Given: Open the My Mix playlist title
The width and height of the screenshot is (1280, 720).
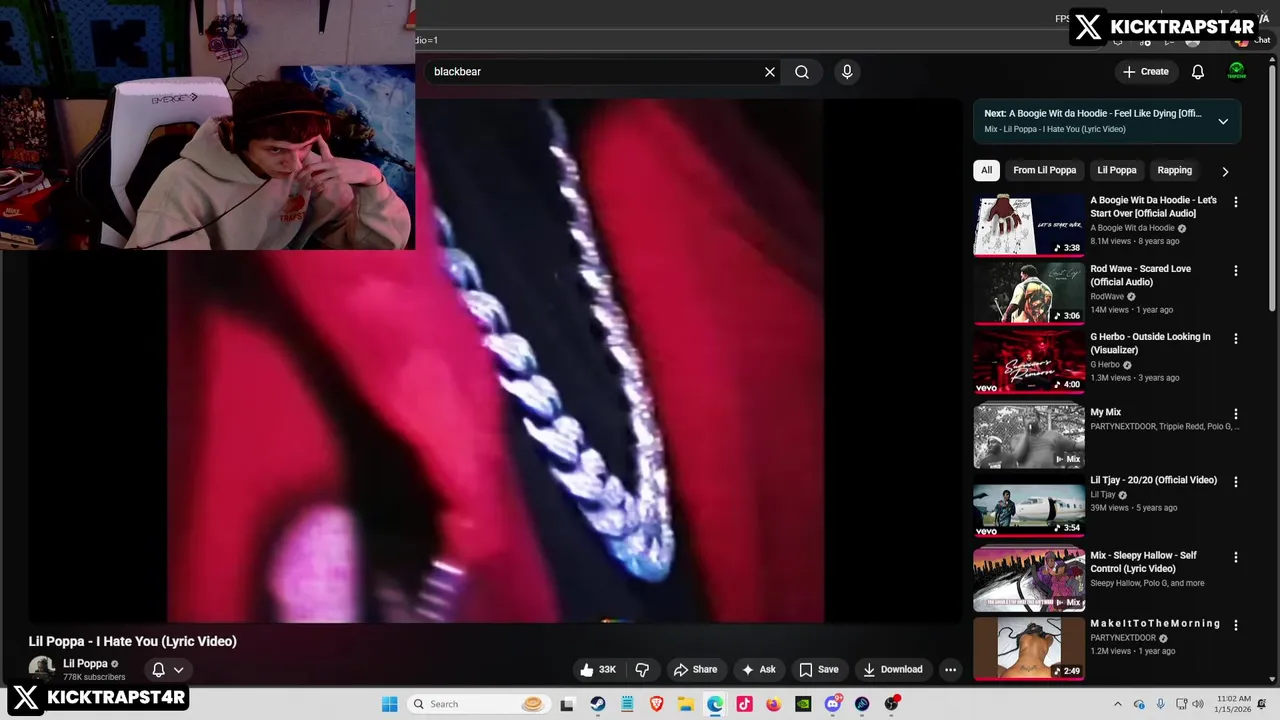Looking at the screenshot, I should [x=1105, y=412].
